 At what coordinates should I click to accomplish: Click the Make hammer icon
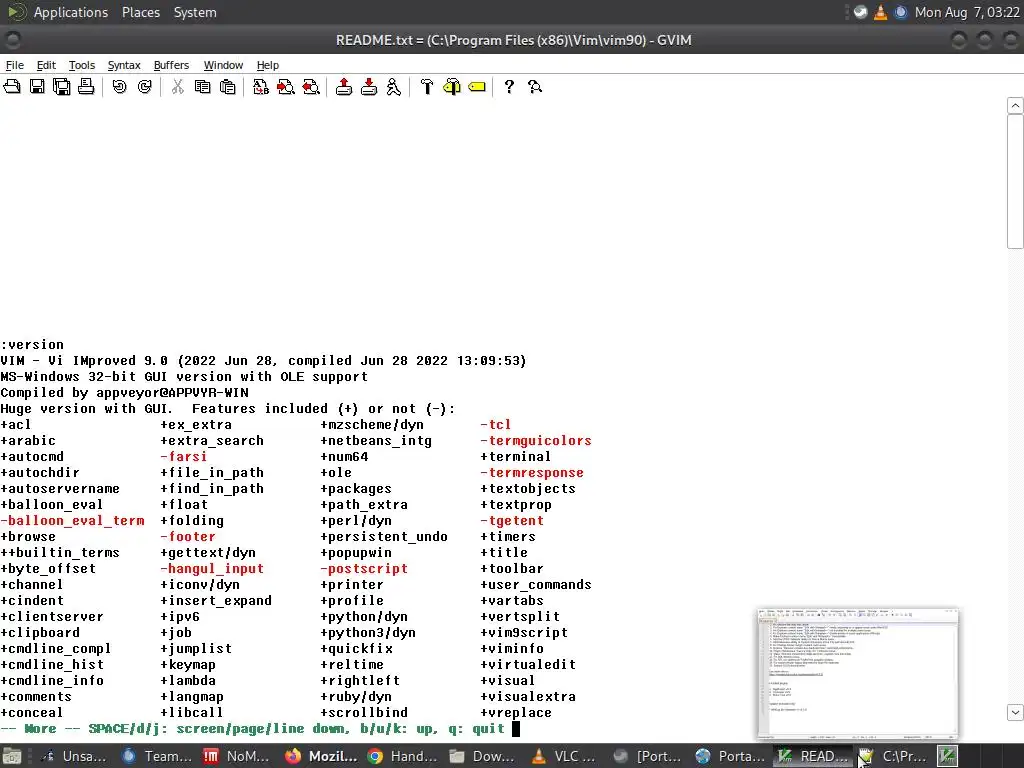(x=427, y=87)
